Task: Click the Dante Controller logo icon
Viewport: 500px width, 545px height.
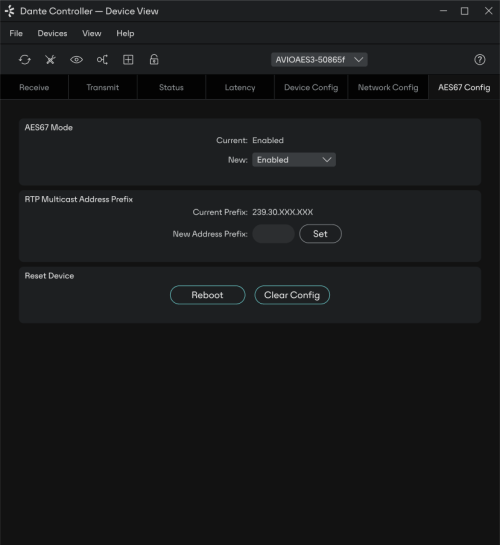Action: pos(10,11)
